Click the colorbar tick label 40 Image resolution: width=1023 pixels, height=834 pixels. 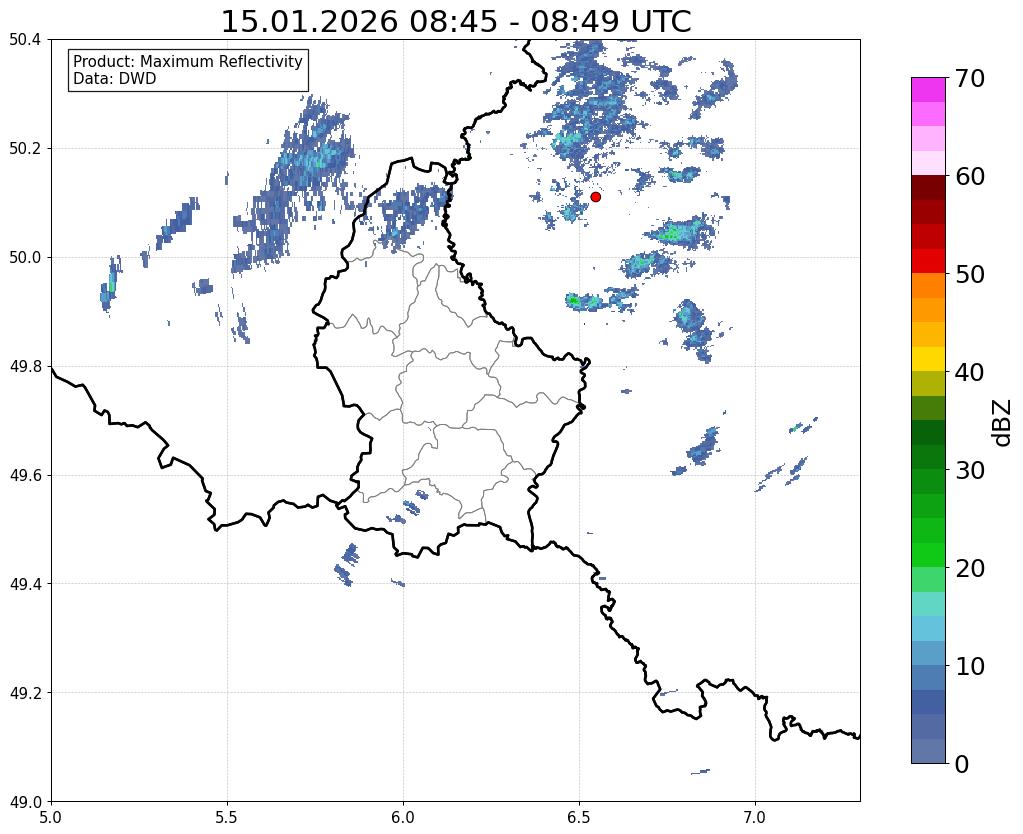click(970, 372)
